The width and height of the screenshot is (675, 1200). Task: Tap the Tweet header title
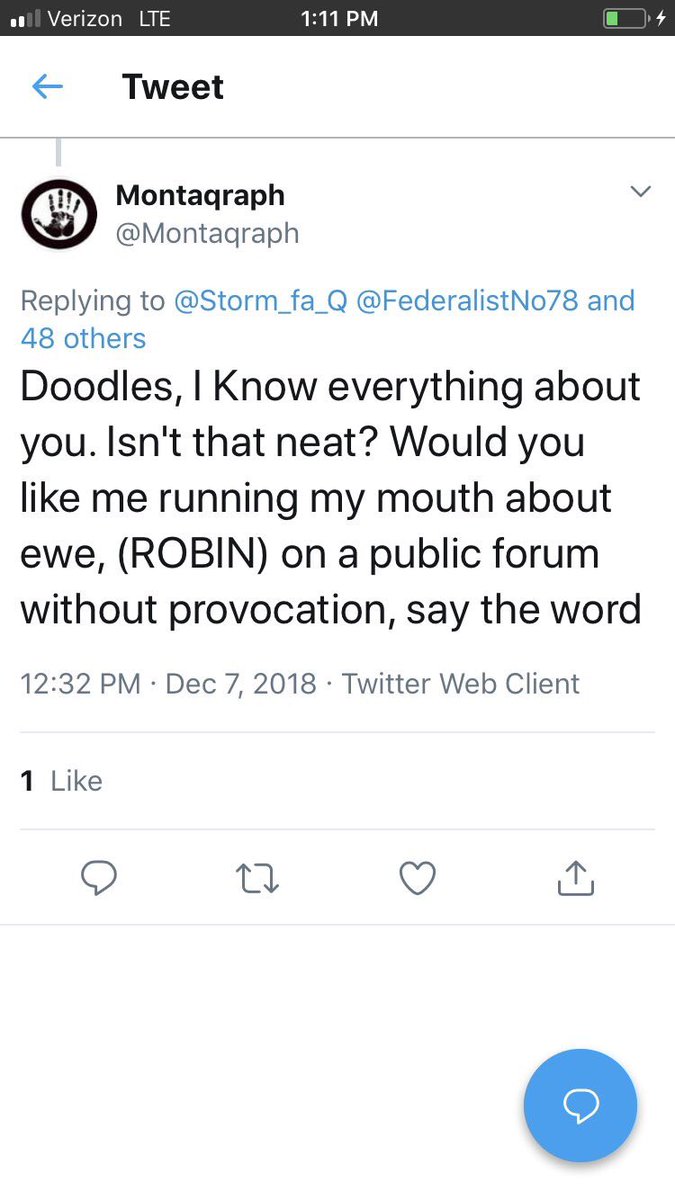click(x=172, y=87)
